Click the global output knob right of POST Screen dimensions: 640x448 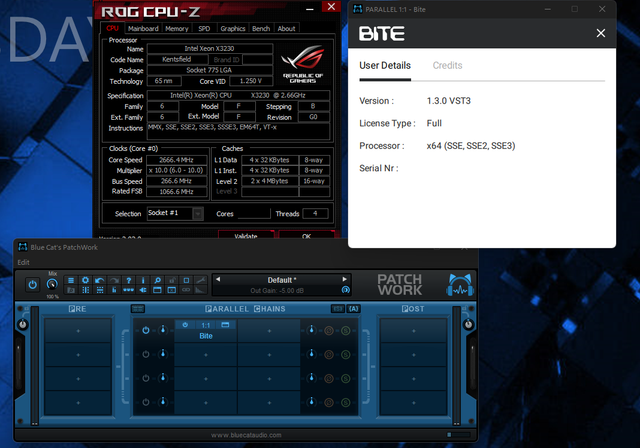[468, 324]
